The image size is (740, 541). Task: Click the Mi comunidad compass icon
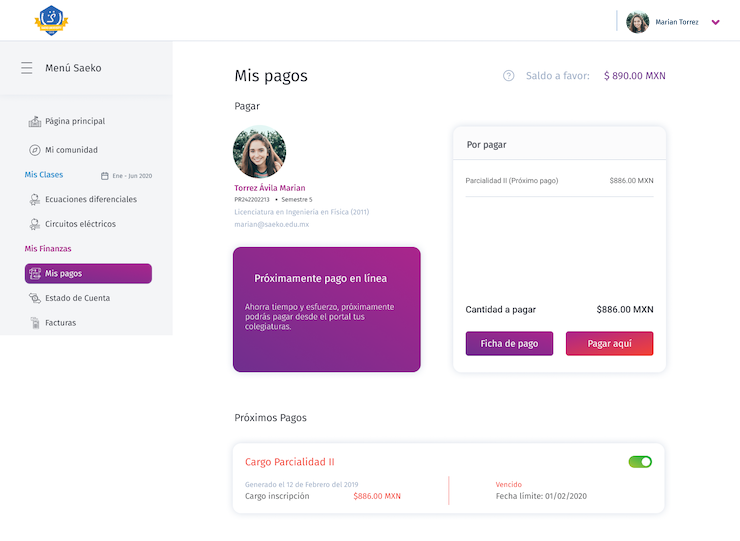point(34,150)
